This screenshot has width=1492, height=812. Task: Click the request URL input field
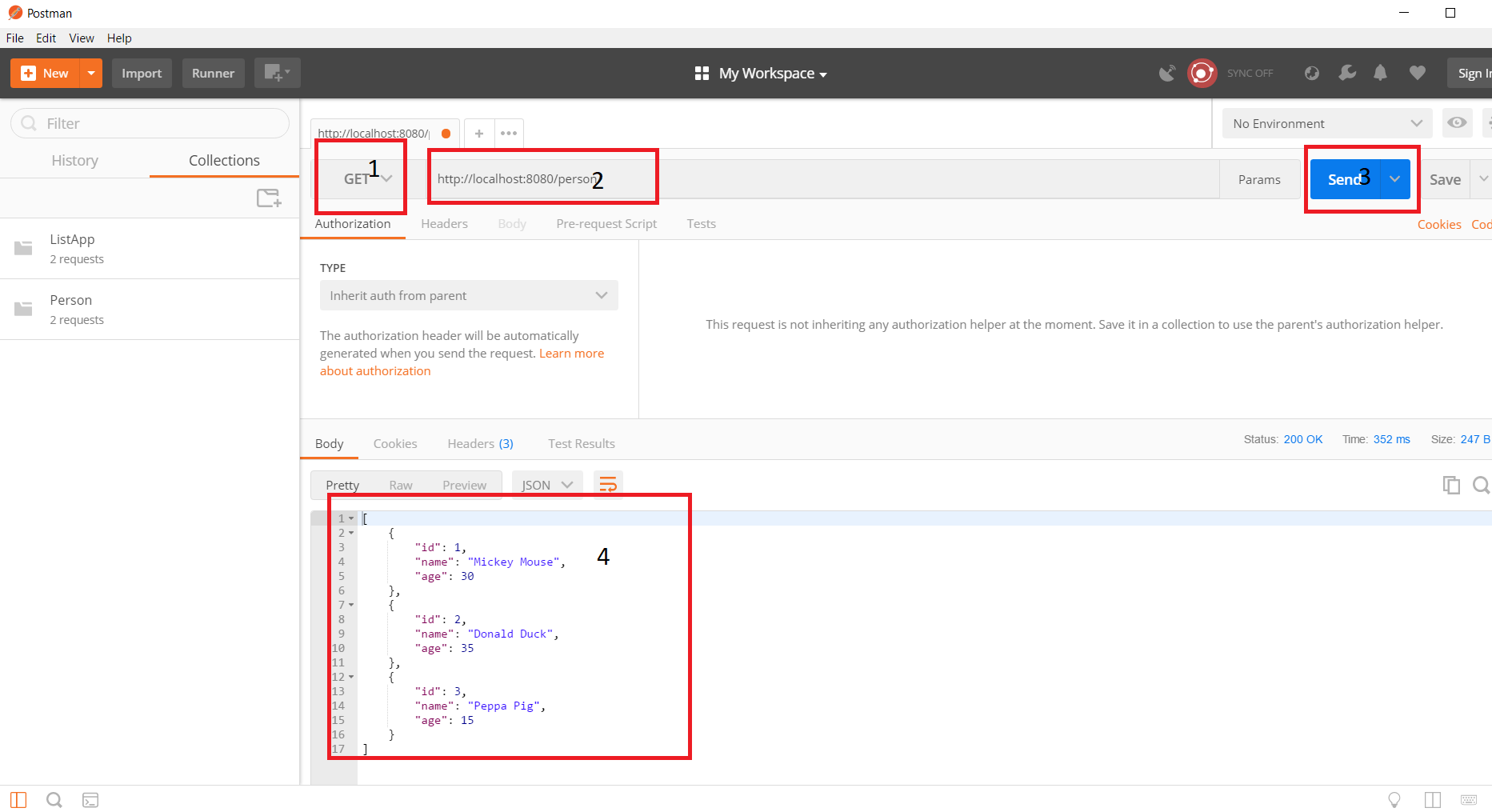[800, 179]
